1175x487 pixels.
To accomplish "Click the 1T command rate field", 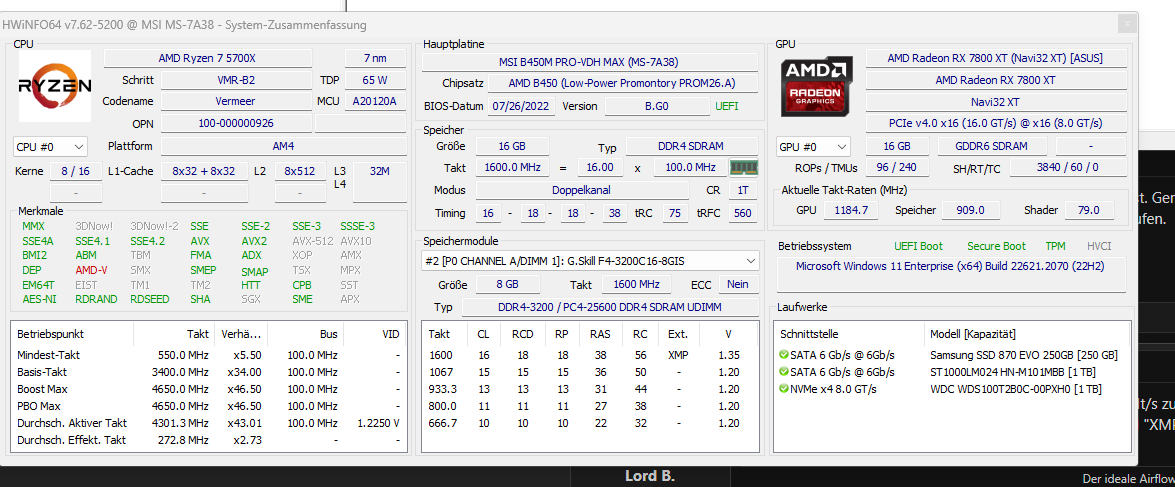I will click(743, 190).
